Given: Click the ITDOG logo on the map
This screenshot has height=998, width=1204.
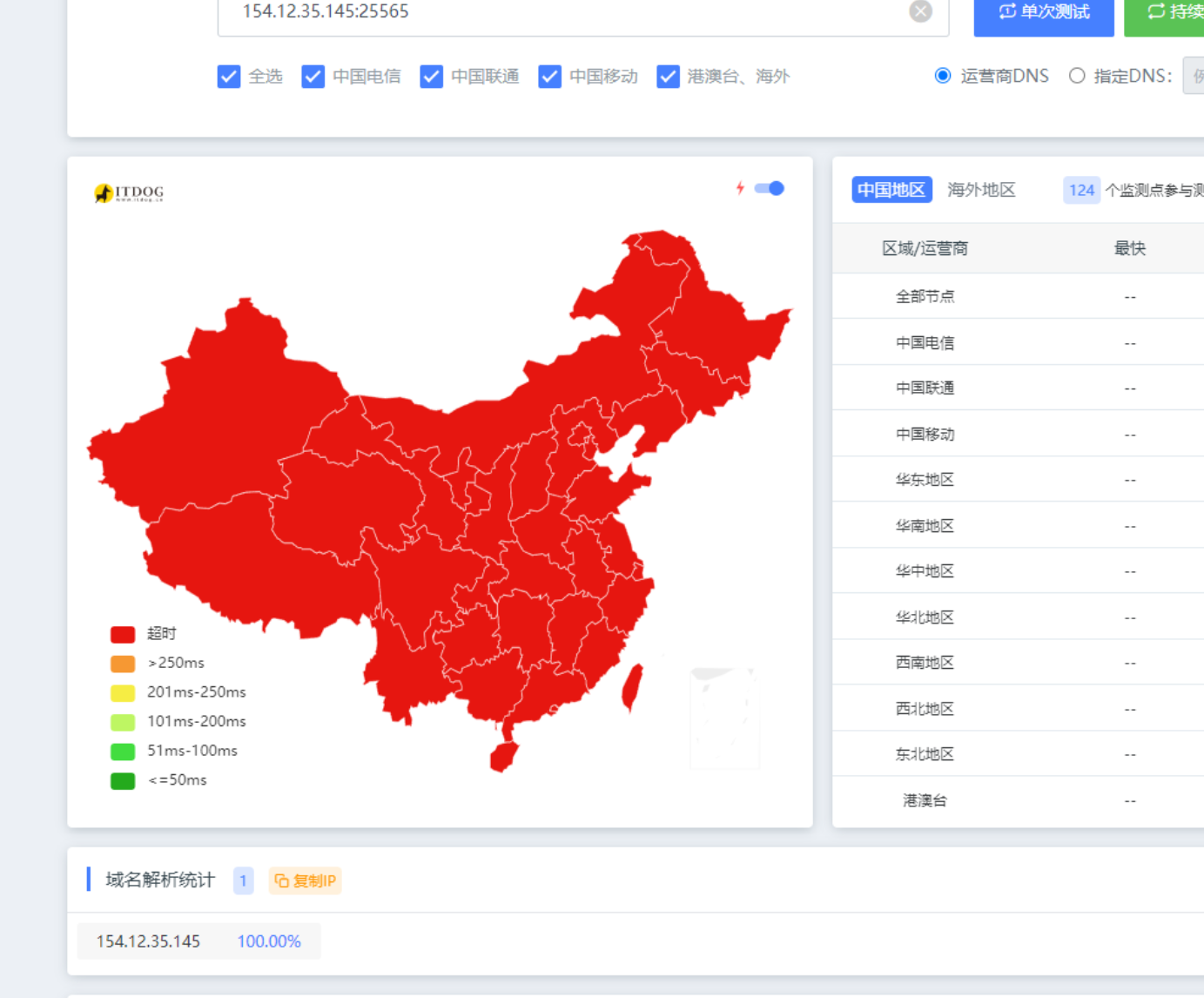Looking at the screenshot, I should pyautogui.click(x=129, y=192).
